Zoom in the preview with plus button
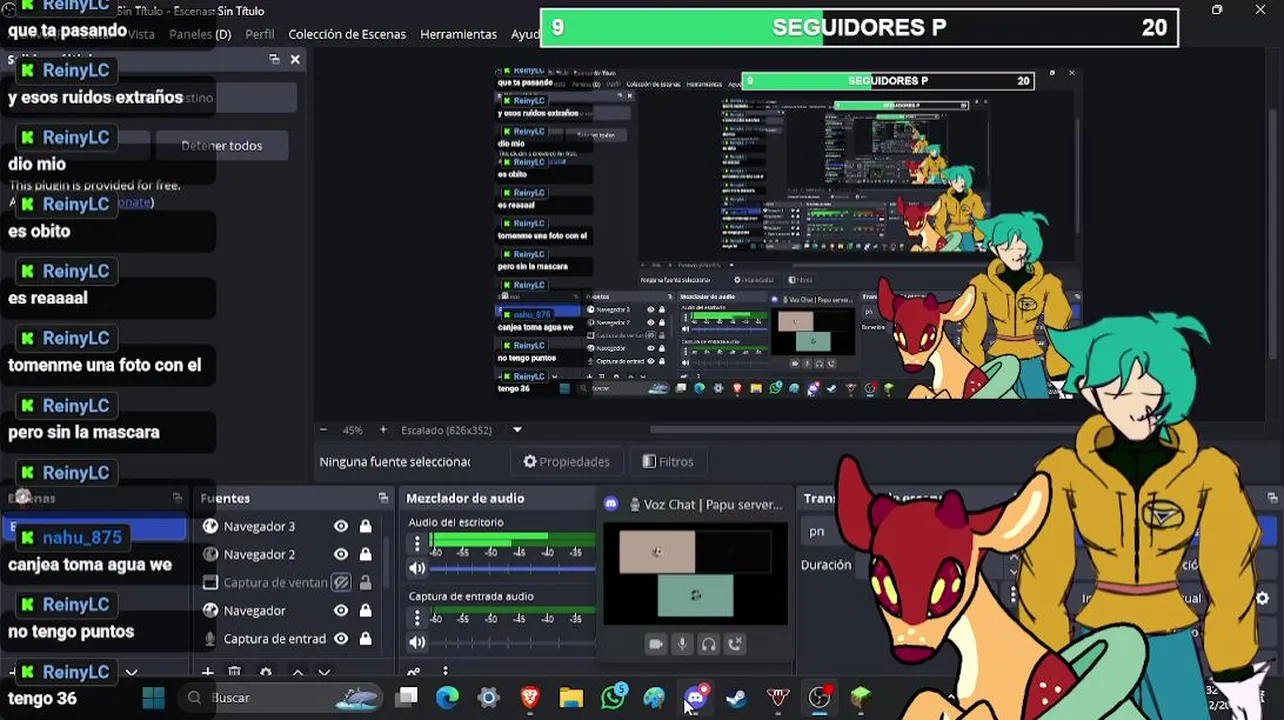 coord(383,430)
